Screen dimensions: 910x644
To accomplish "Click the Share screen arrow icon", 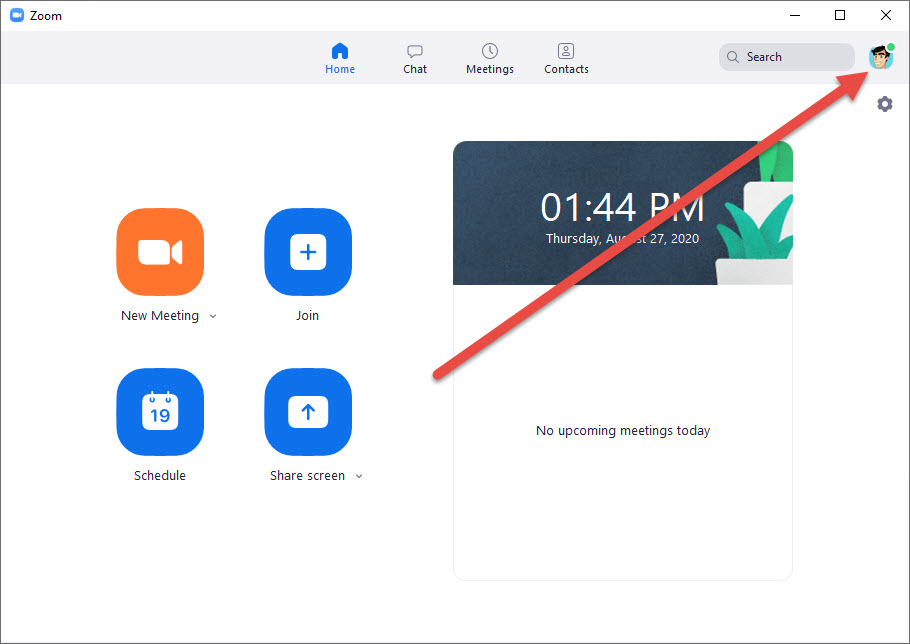I will tap(308, 412).
